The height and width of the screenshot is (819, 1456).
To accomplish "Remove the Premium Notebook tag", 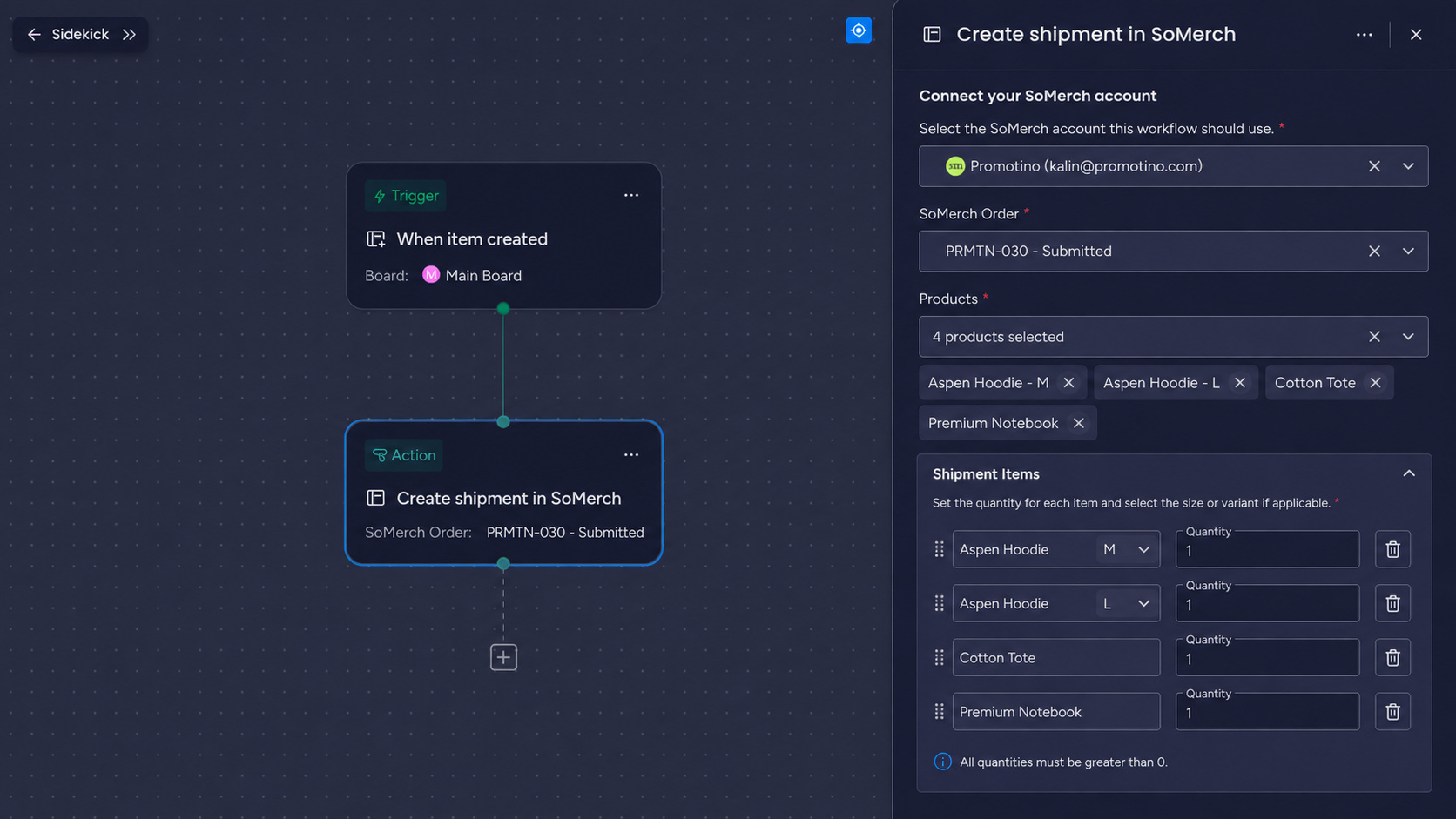I will click(x=1079, y=423).
